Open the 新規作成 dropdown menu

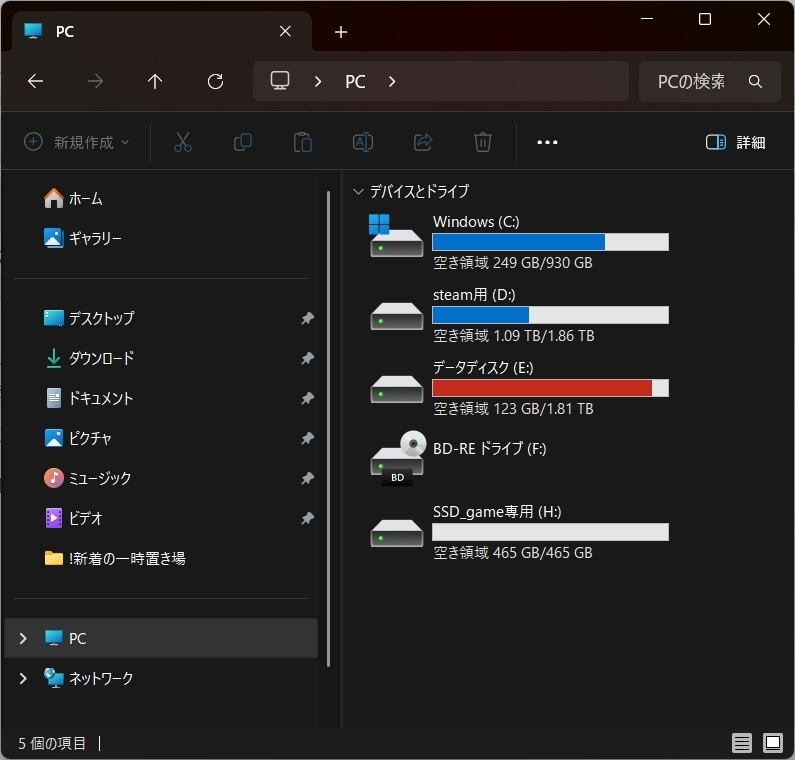(77, 142)
